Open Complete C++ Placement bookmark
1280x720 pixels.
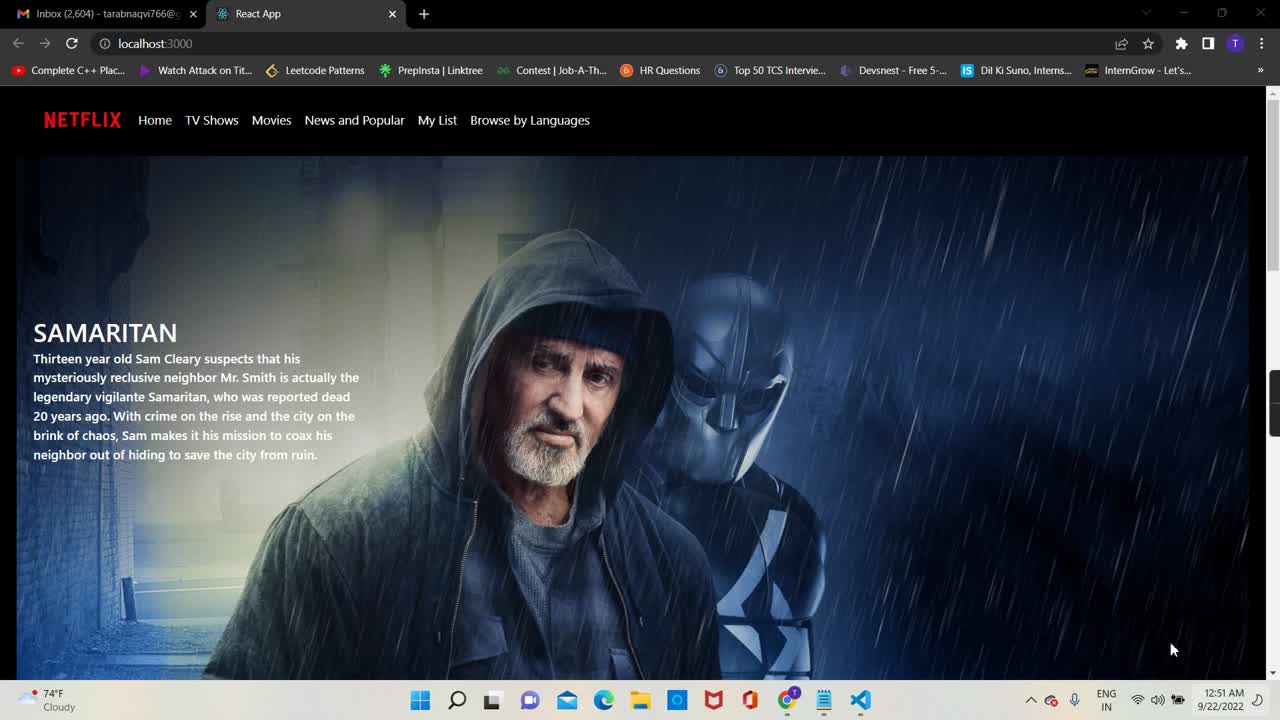click(x=68, y=70)
